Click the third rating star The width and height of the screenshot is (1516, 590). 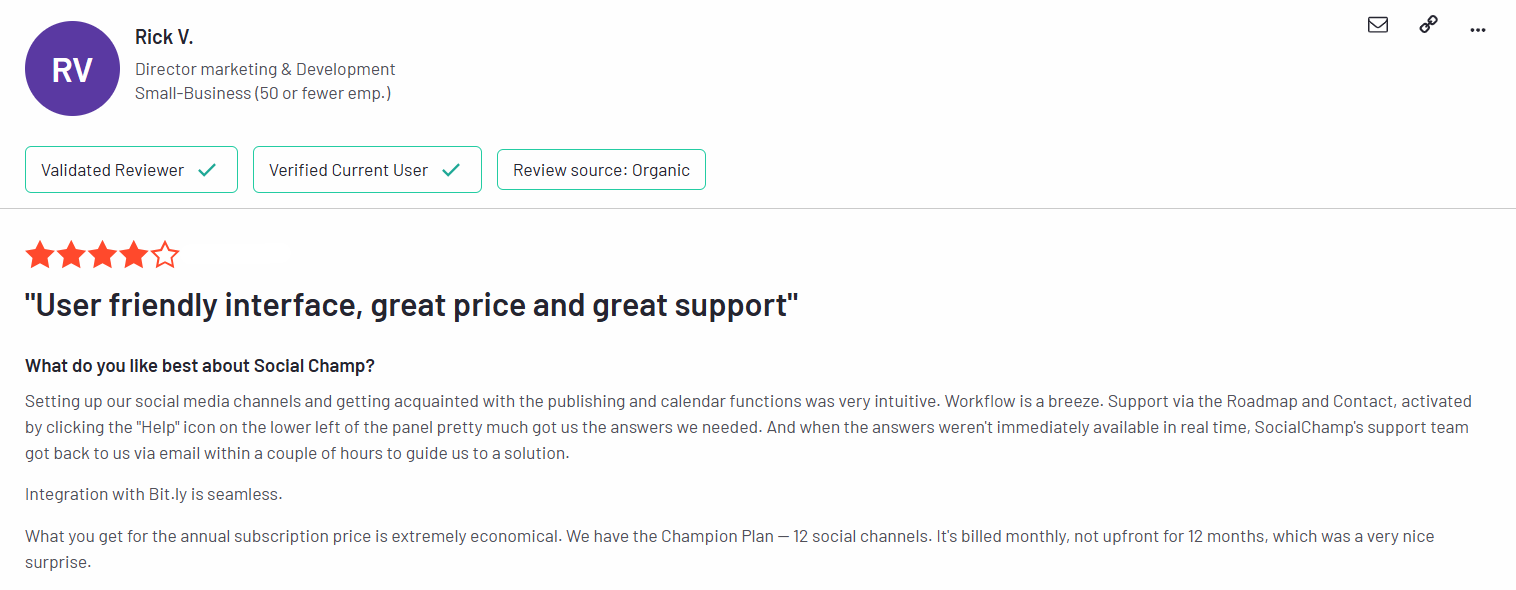[x=102, y=255]
